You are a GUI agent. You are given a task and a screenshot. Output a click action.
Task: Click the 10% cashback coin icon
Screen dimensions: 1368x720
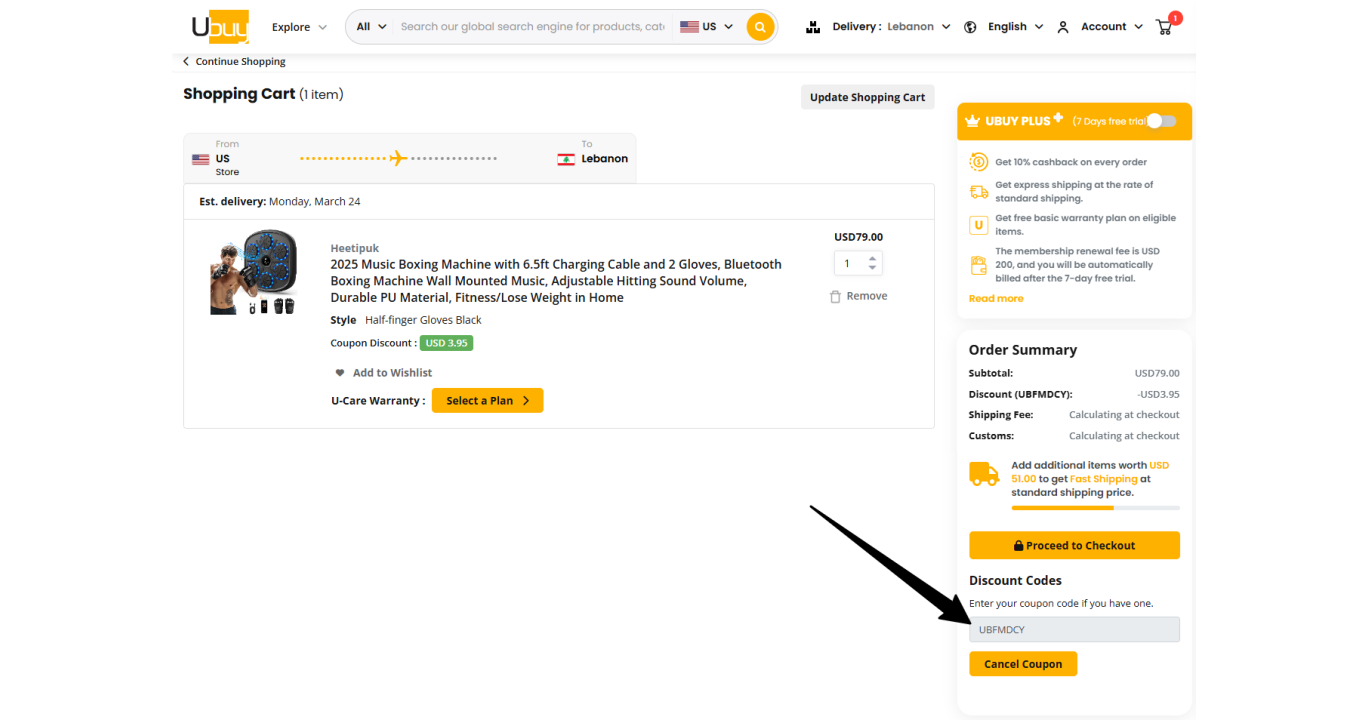pos(978,162)
